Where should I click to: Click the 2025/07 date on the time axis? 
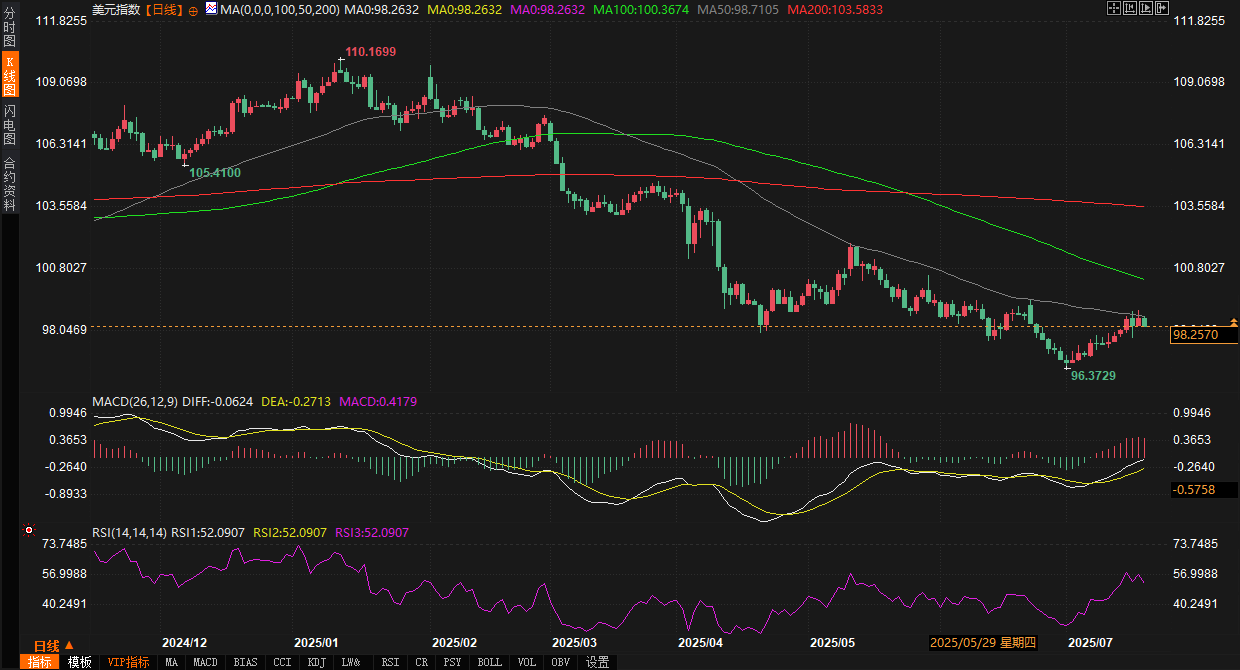(1091, 643)
